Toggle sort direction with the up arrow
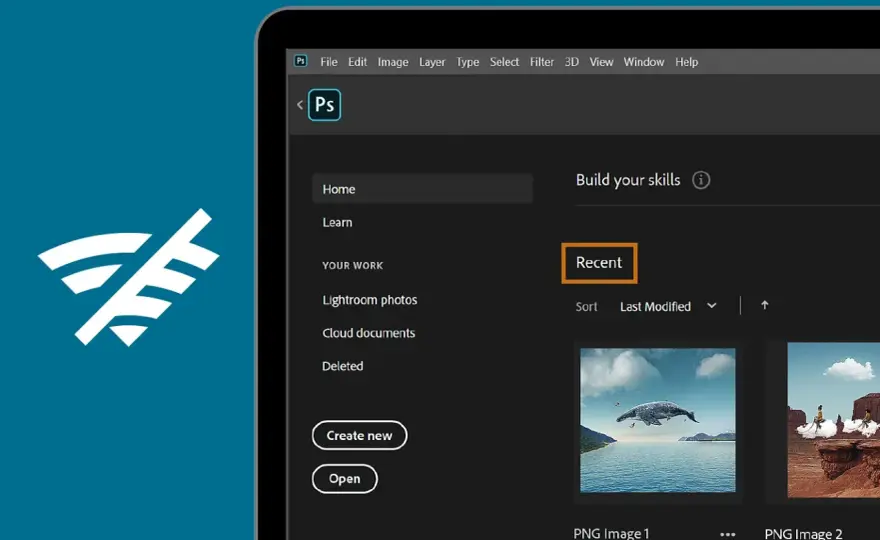Viewport: 880px width, 540px height. tap(764, 305)
